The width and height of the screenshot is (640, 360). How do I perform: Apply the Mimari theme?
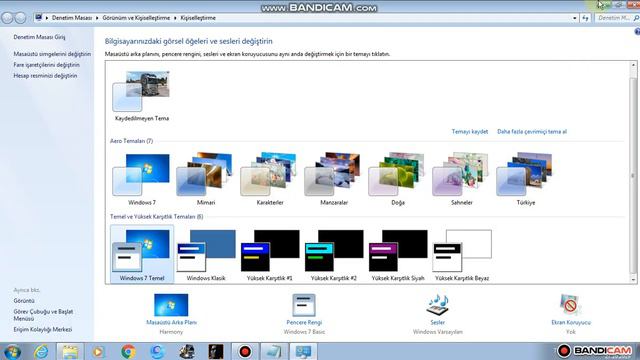205,179
